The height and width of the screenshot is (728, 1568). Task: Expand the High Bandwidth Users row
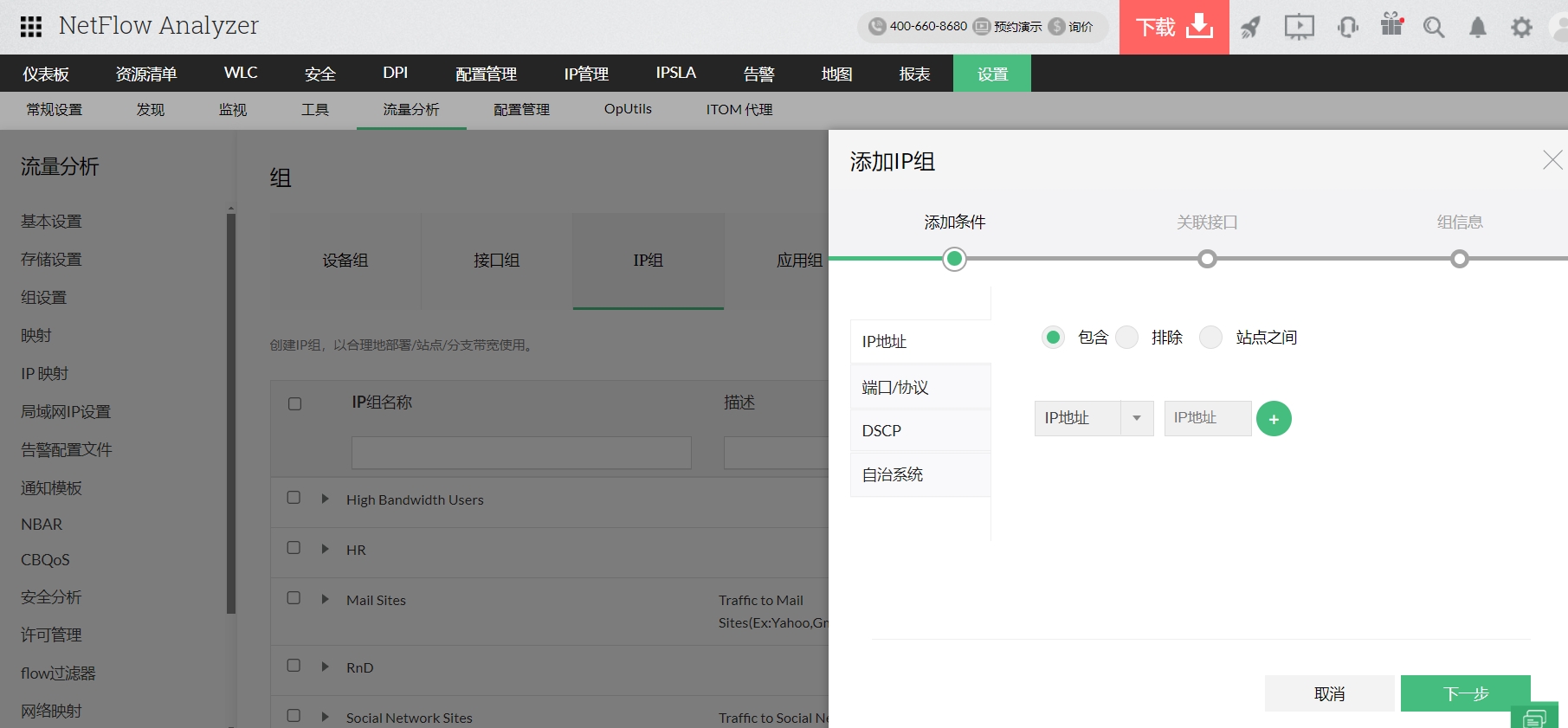[325, 499]
